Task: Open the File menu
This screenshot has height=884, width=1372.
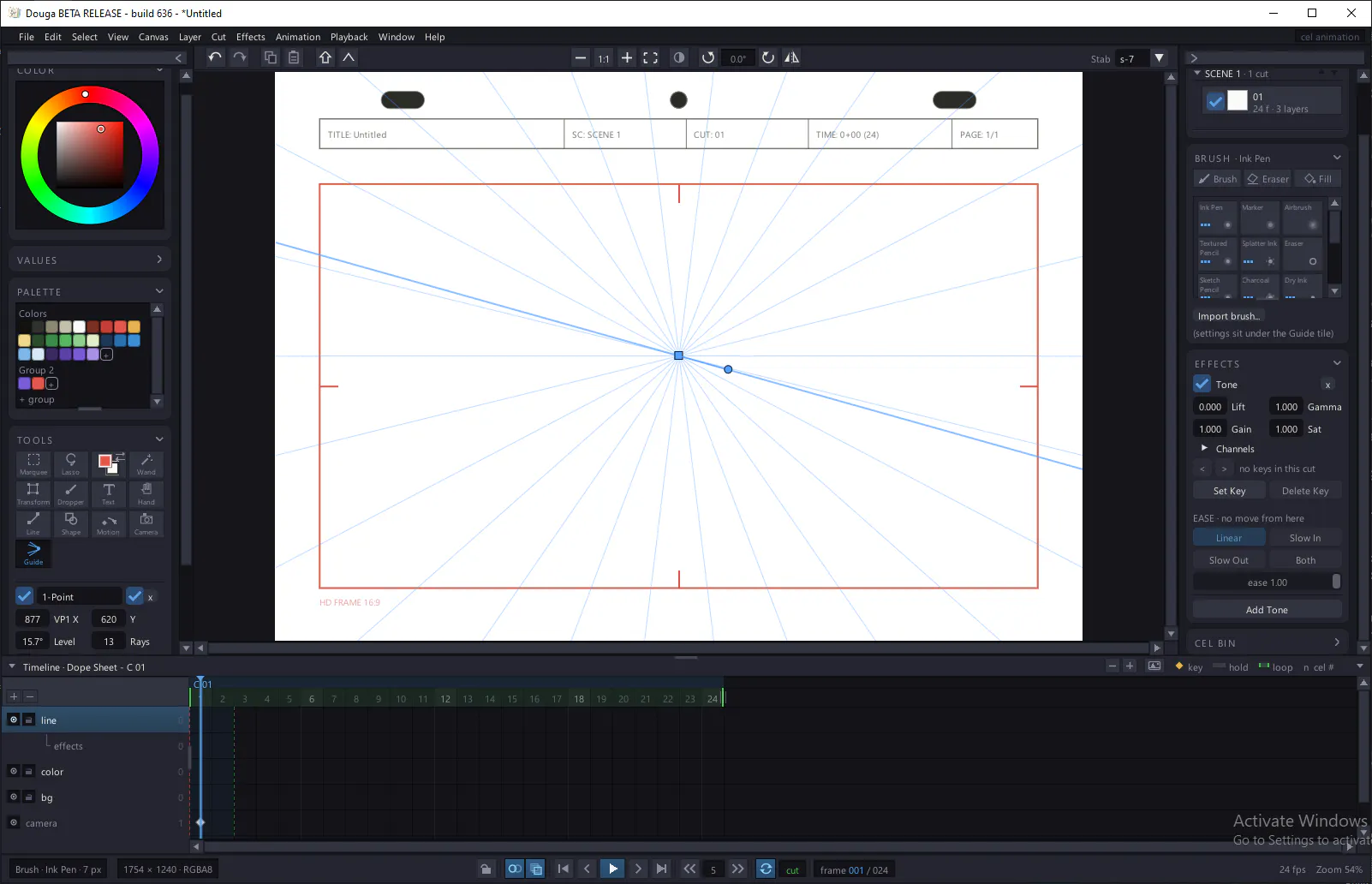Action: [27, 37]
